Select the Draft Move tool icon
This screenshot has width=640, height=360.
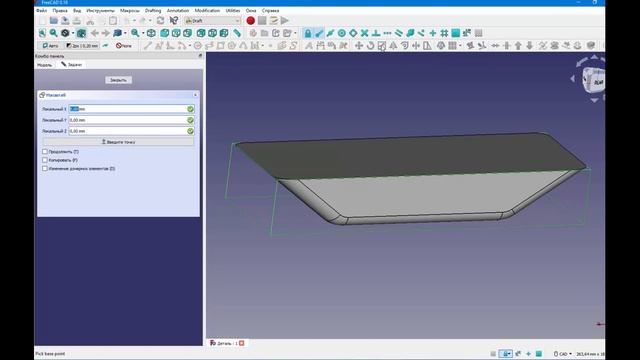click(359, 46)
